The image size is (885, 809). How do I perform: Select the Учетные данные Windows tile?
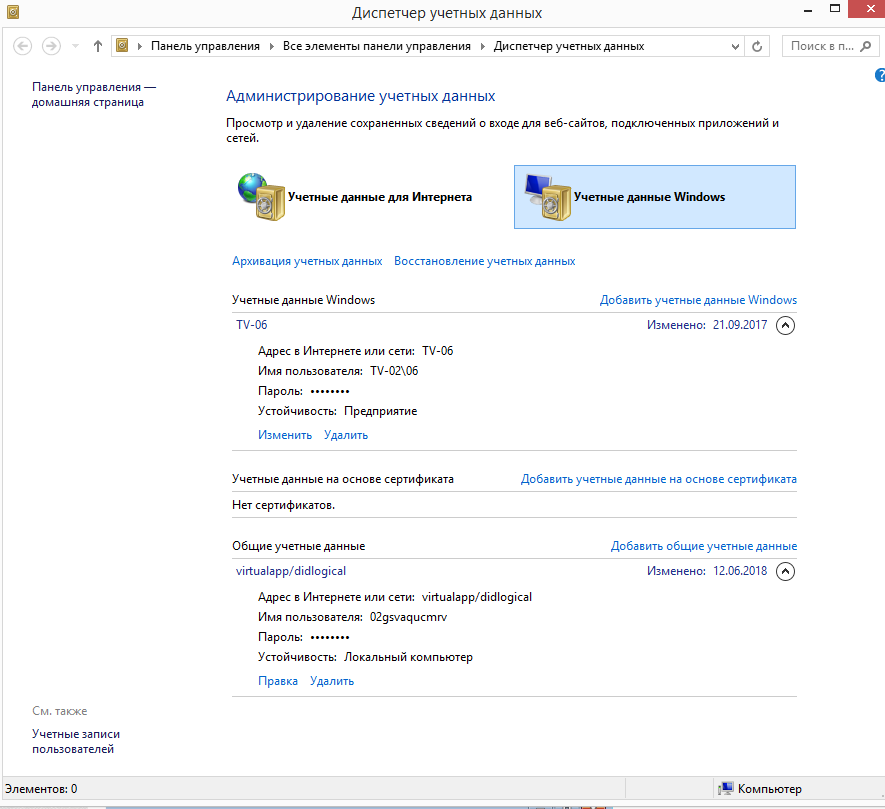[654, 197]
